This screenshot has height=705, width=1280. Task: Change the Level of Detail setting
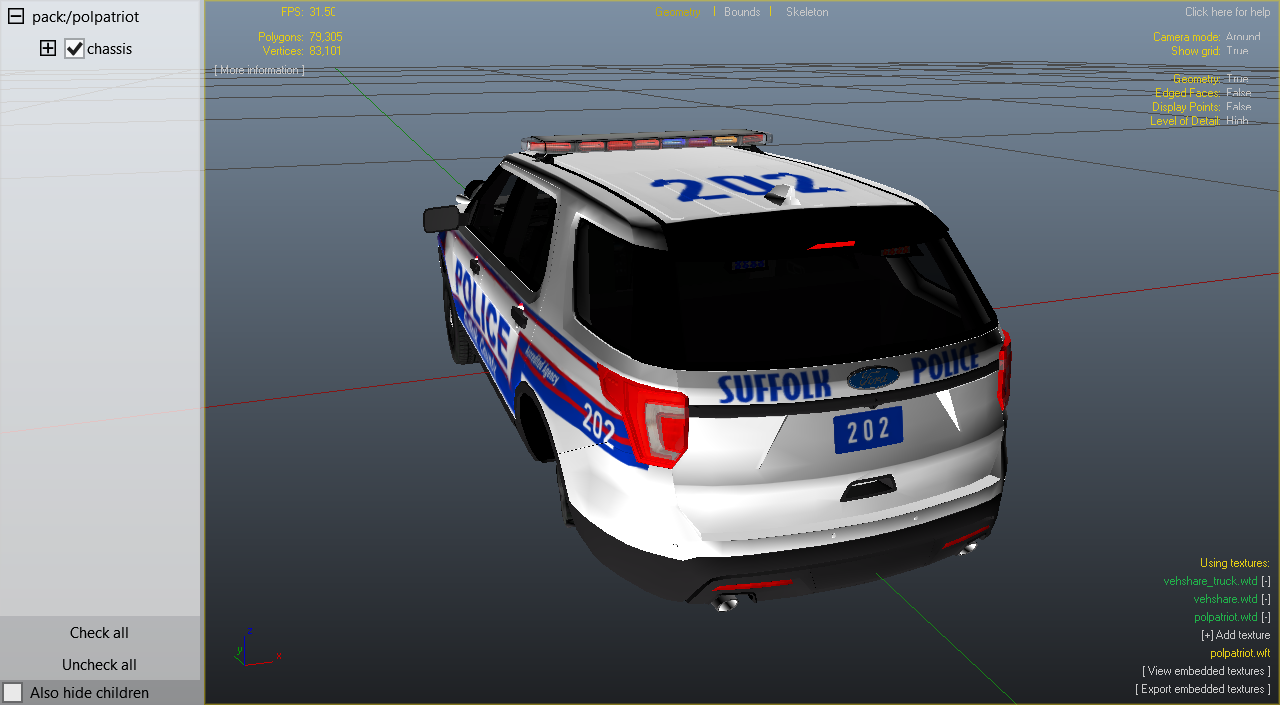1237,121
